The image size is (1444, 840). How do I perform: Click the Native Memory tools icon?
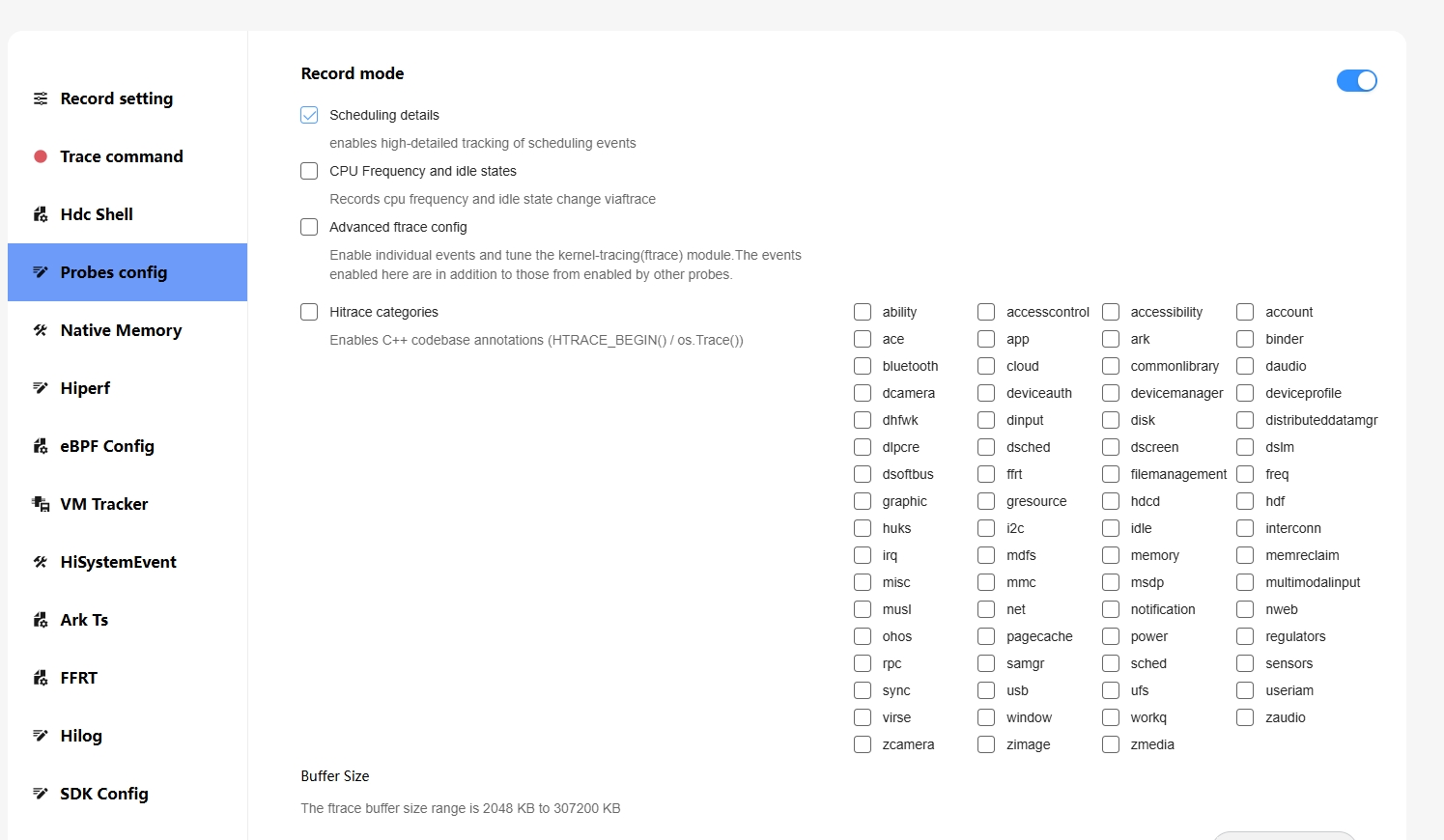(x=41, y=330)
